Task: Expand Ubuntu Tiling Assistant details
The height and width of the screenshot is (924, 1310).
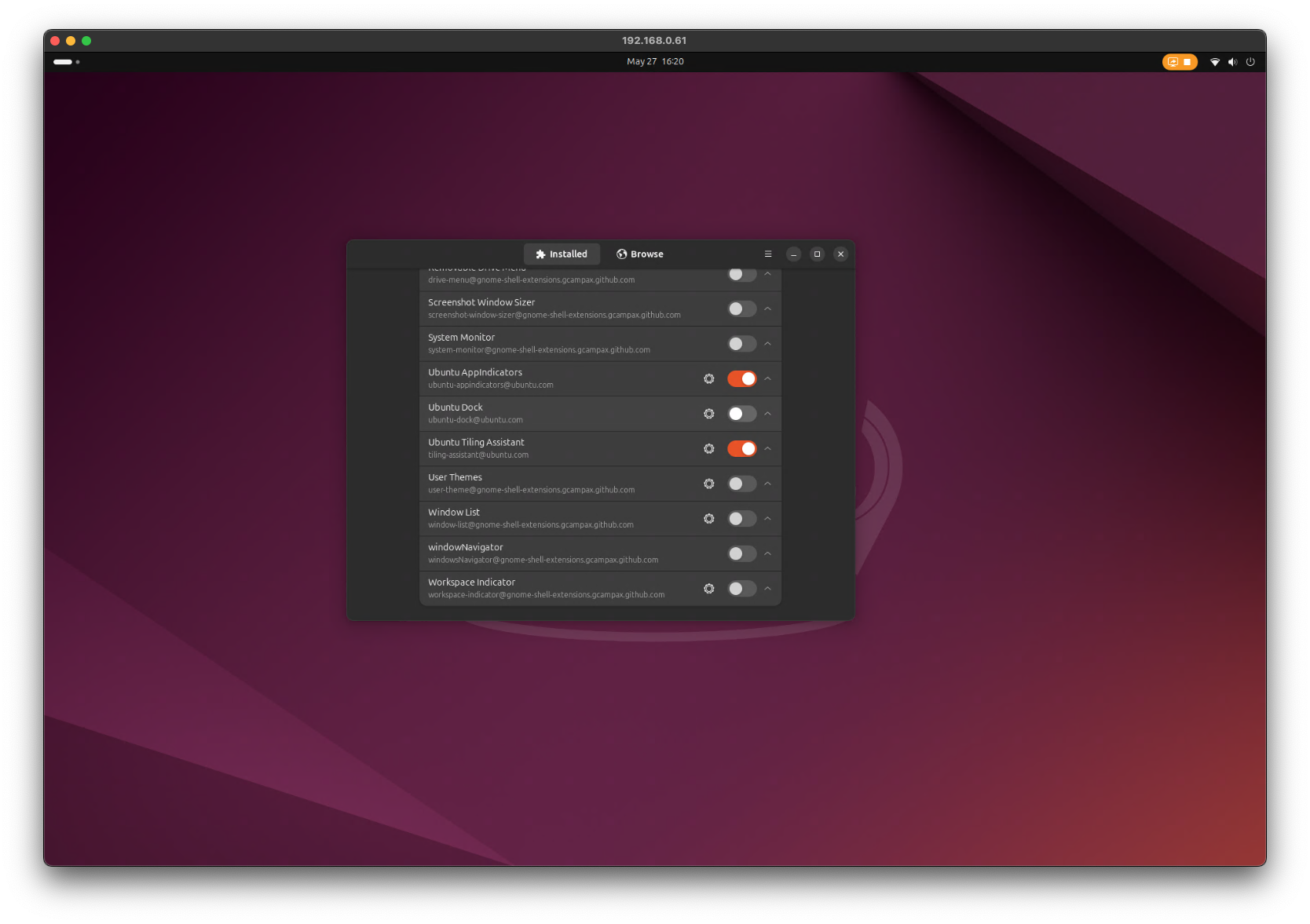Action: pyautogui.click(x=767, y=449)
